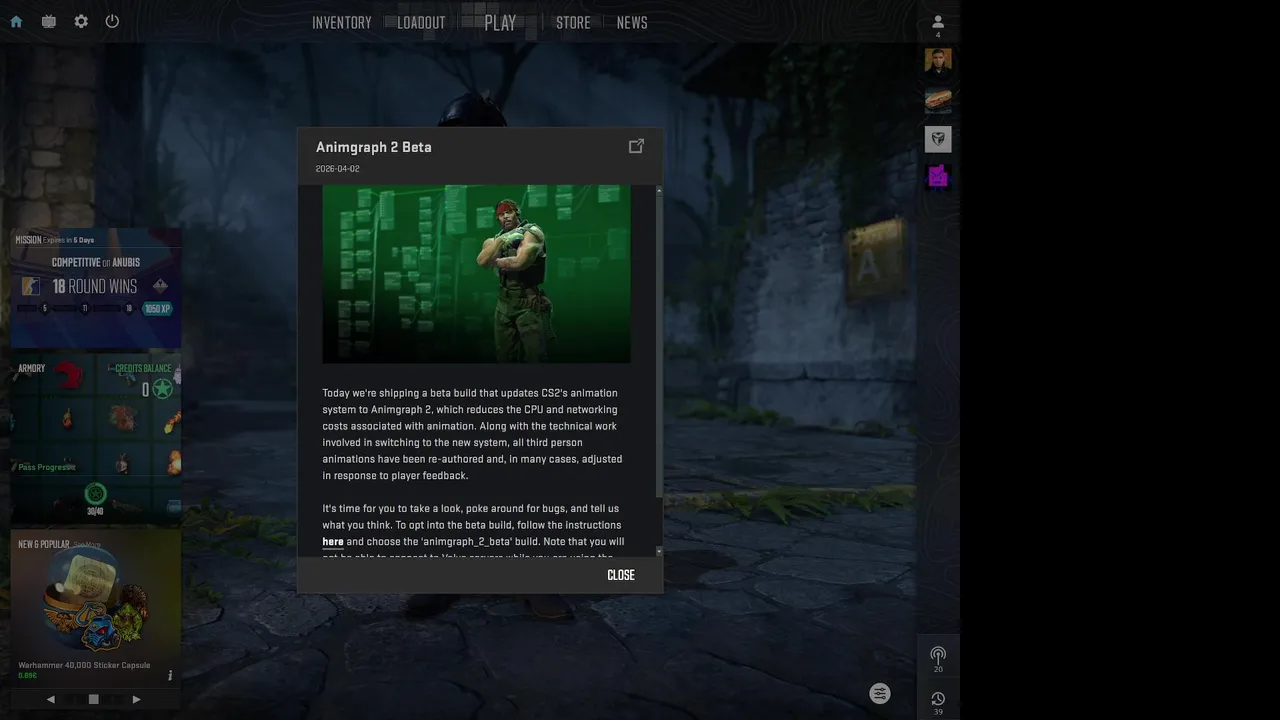Image resolution: width=1280 pixels, height=720 pixels.
Task: Open the sliders options icon bottom right
Action: click(880, 694)
